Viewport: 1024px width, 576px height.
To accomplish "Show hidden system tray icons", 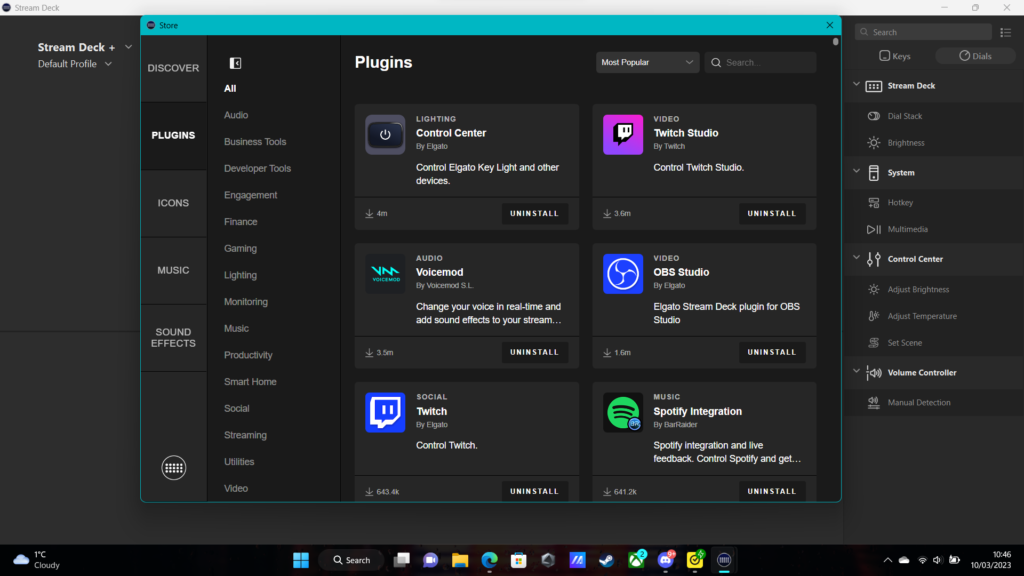I will pos(888,560).
